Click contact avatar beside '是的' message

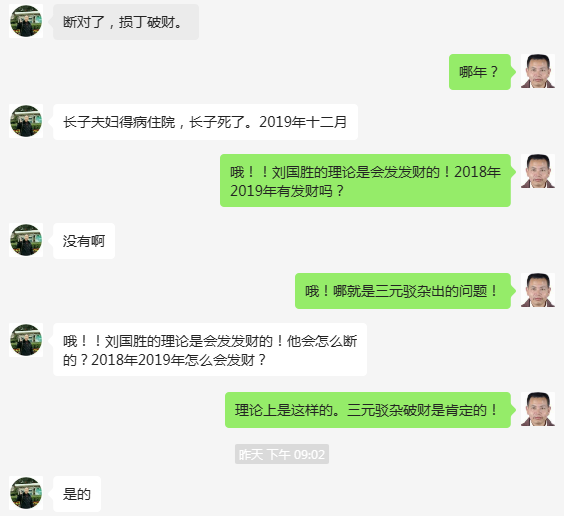26,493
